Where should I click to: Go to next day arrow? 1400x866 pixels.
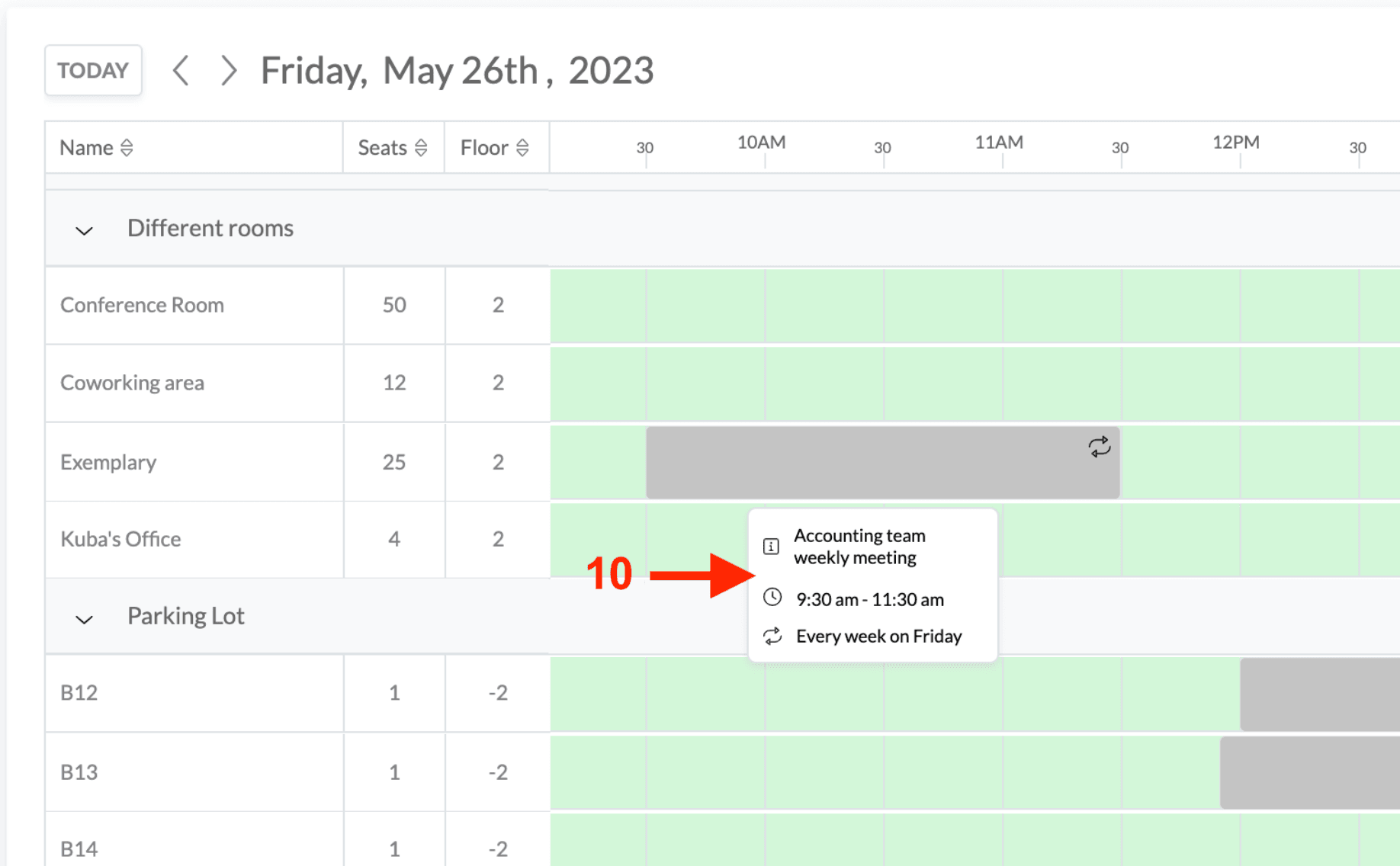tap(228, 71)
